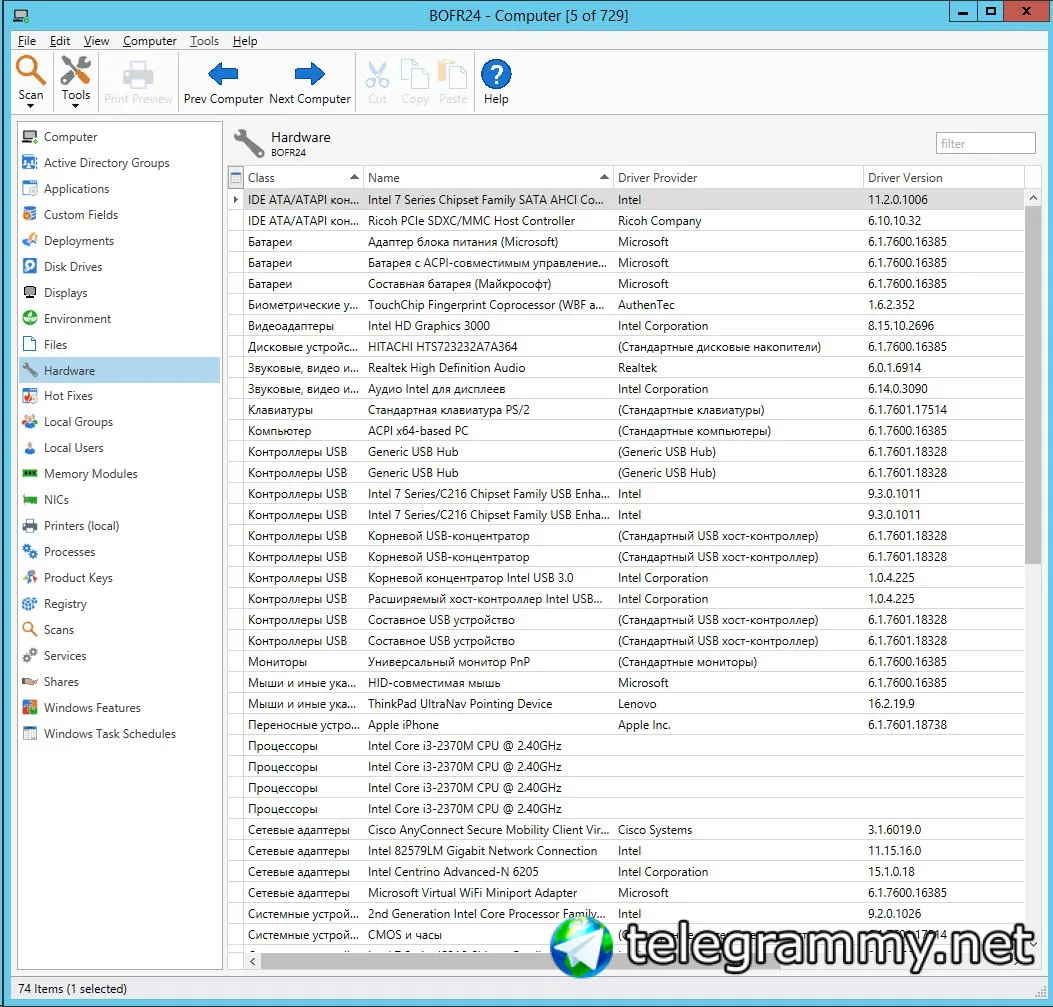
Task: Open Local Groups people icon
Action: tap(30, 422)
